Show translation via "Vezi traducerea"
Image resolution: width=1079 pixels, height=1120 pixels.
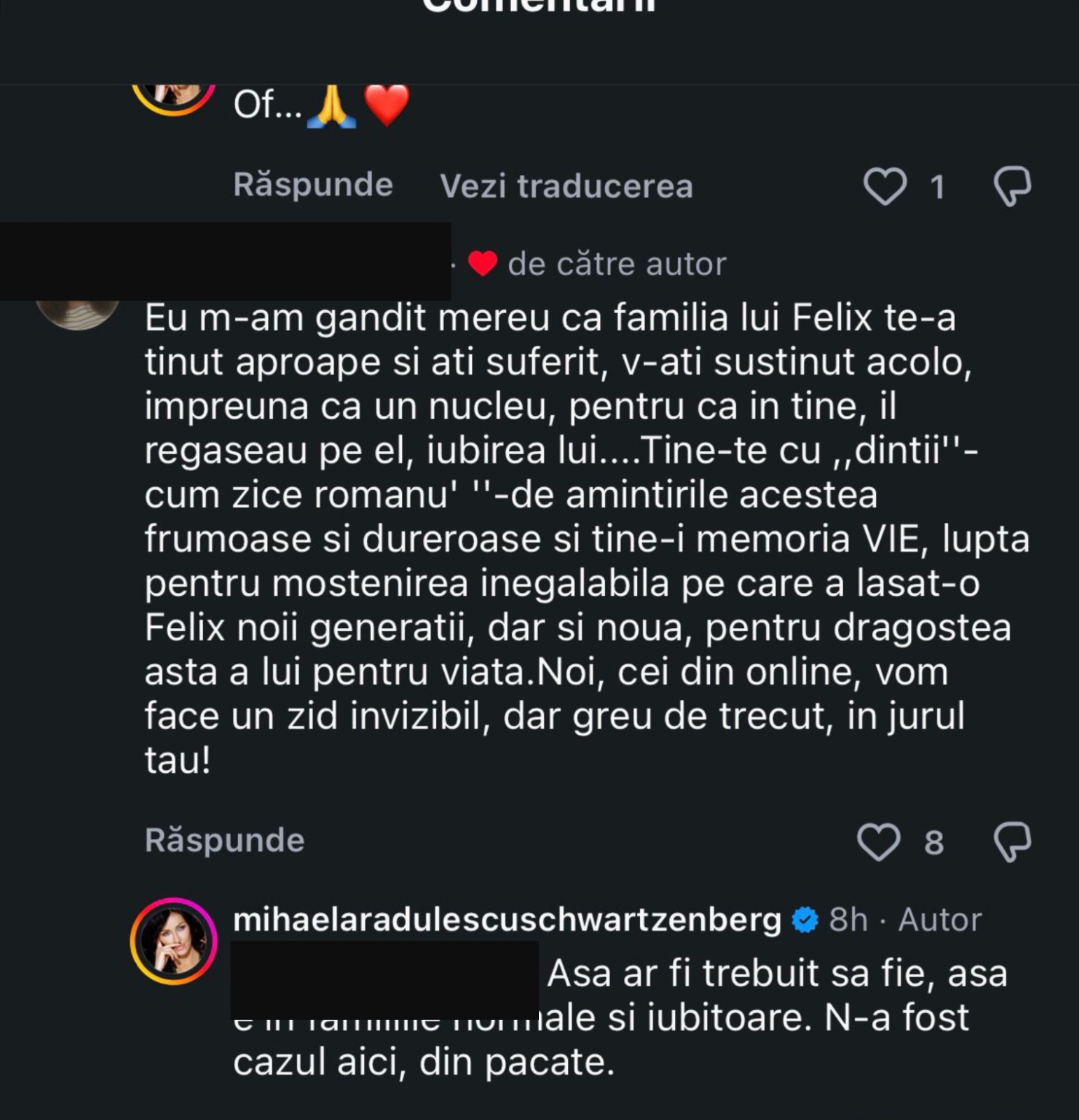point(566,187)
